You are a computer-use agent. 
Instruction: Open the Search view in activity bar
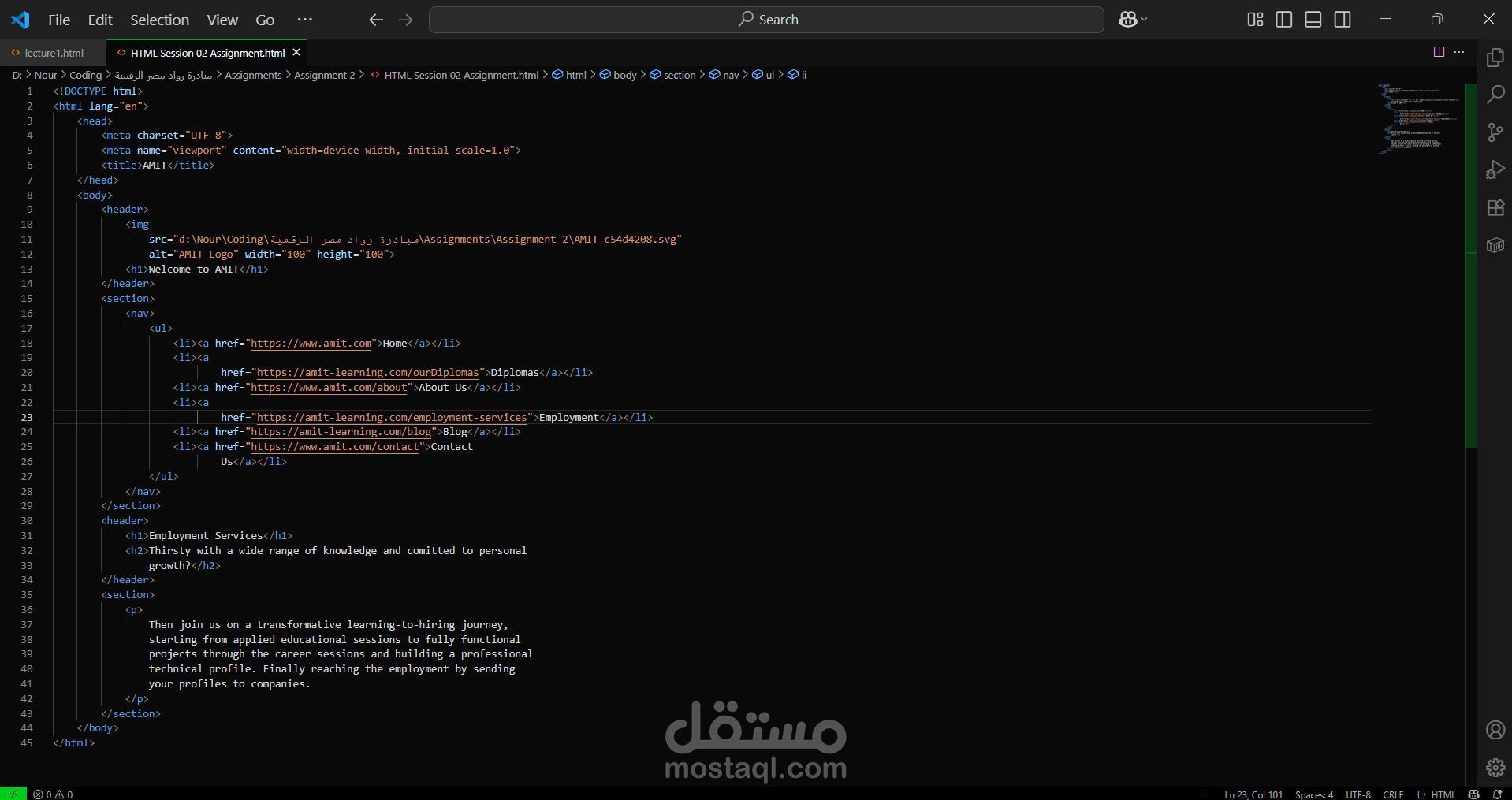tap(1495, 95)
